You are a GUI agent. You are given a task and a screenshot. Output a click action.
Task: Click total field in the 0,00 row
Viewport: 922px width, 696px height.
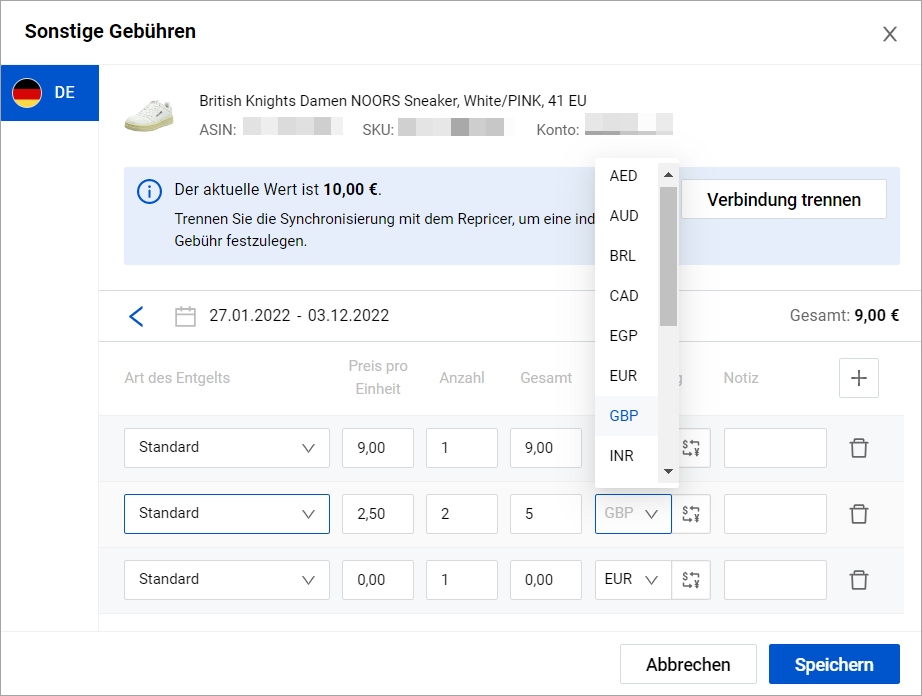(x=546, y=580)
